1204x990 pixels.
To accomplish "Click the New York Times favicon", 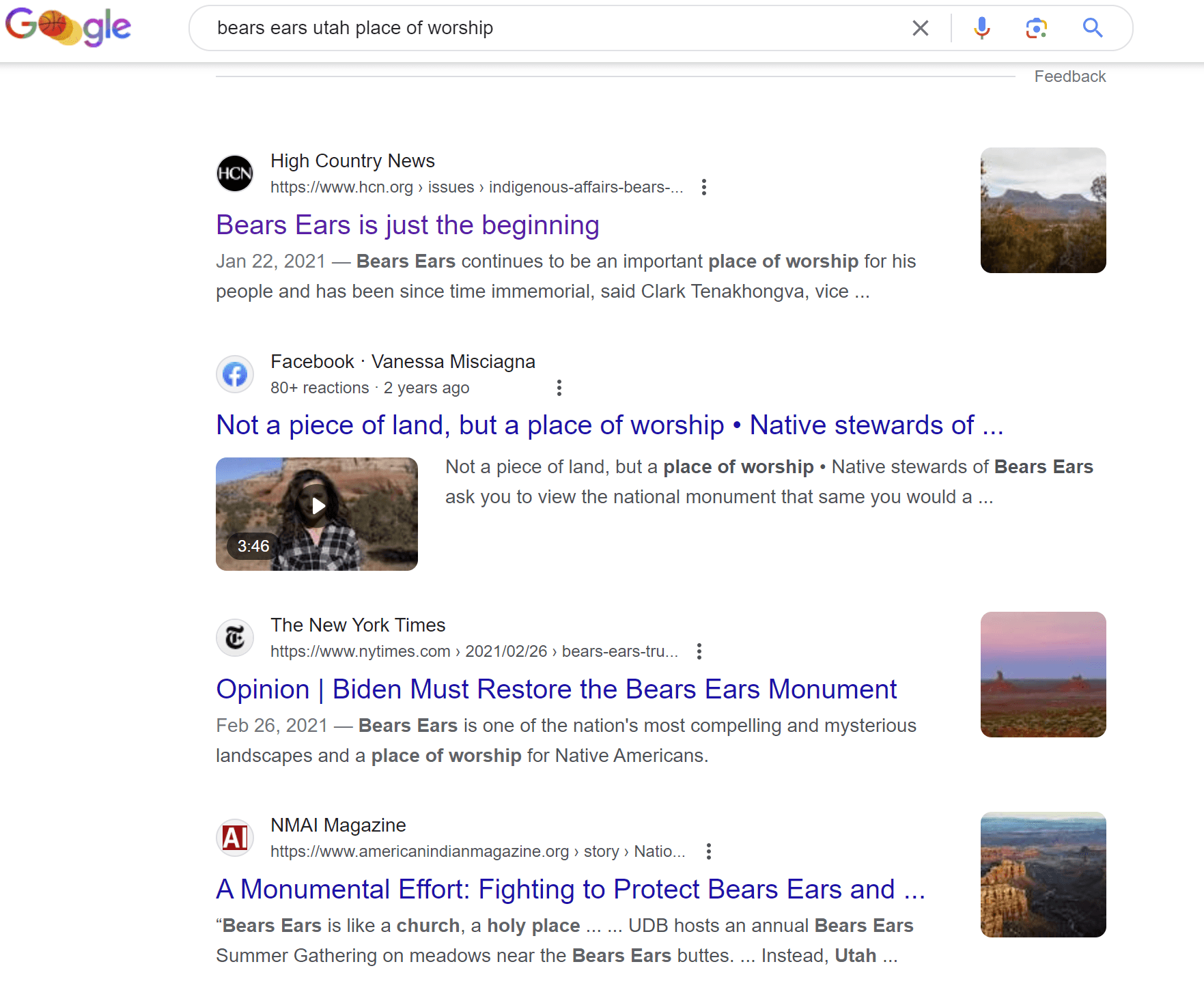I will 235,638.
